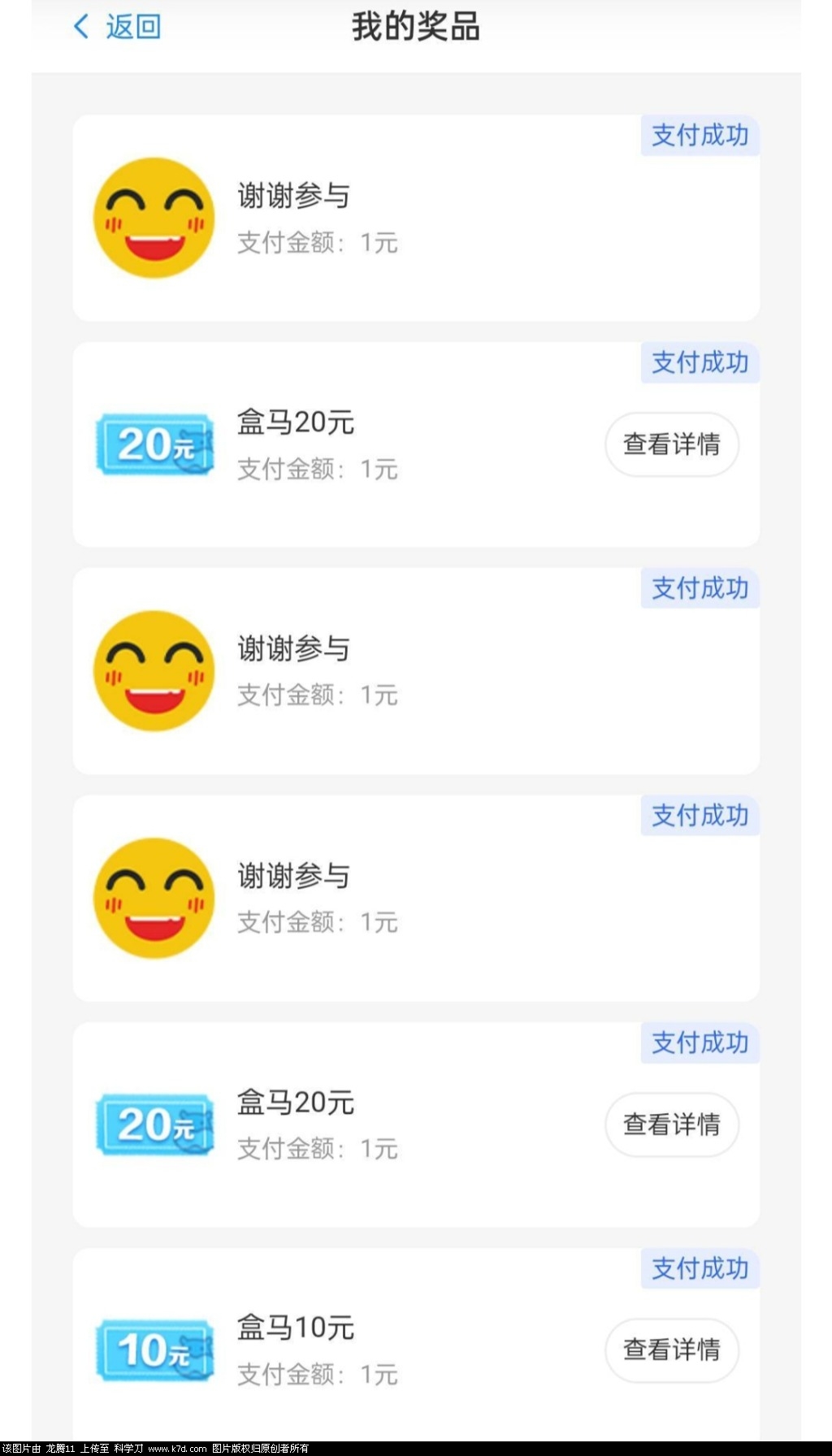Click the first smiley face icon
The height and width of the screenshot is (1456, 832).
point(154,218)
